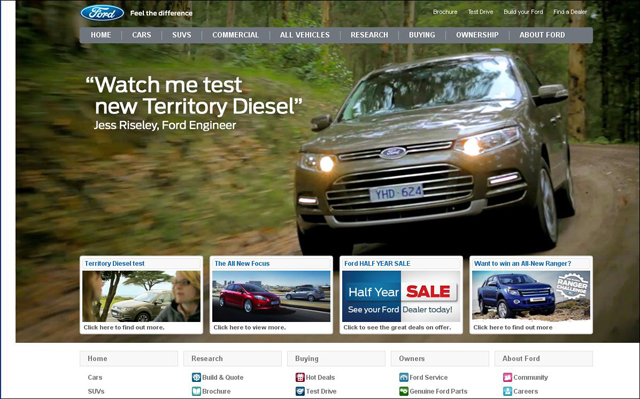Image resolution: width=640 pixels, height=399 pixels.
Task: Click the SUVs link under Home
Action: tap(96, 391)
